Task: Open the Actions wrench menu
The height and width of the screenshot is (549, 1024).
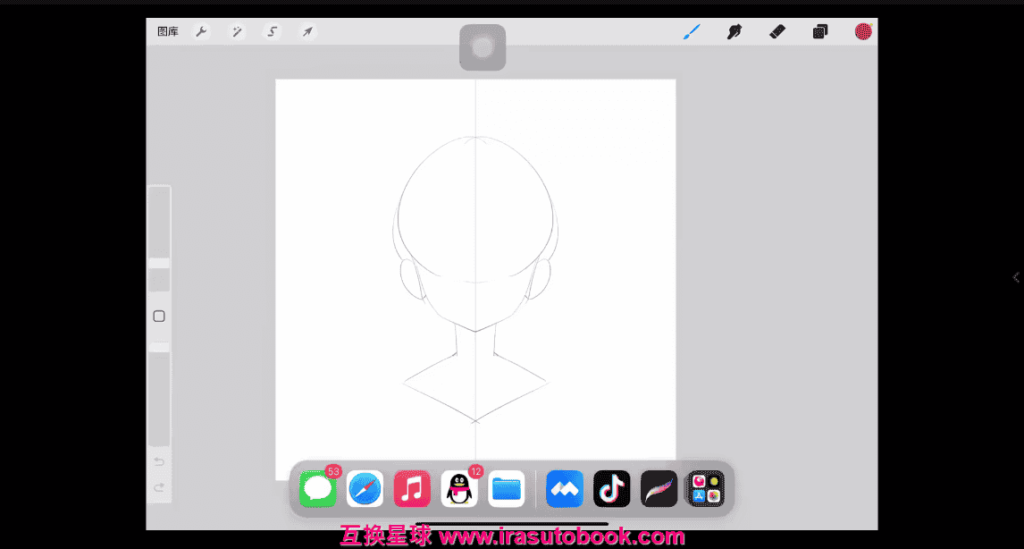Action: (201, 32)
